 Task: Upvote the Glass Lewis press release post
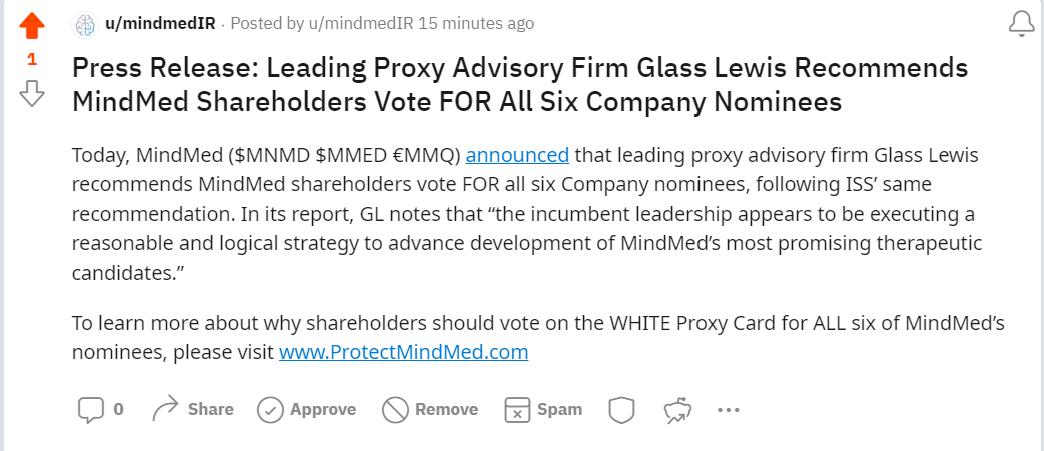pyautogui.click(x=32, y=26)
